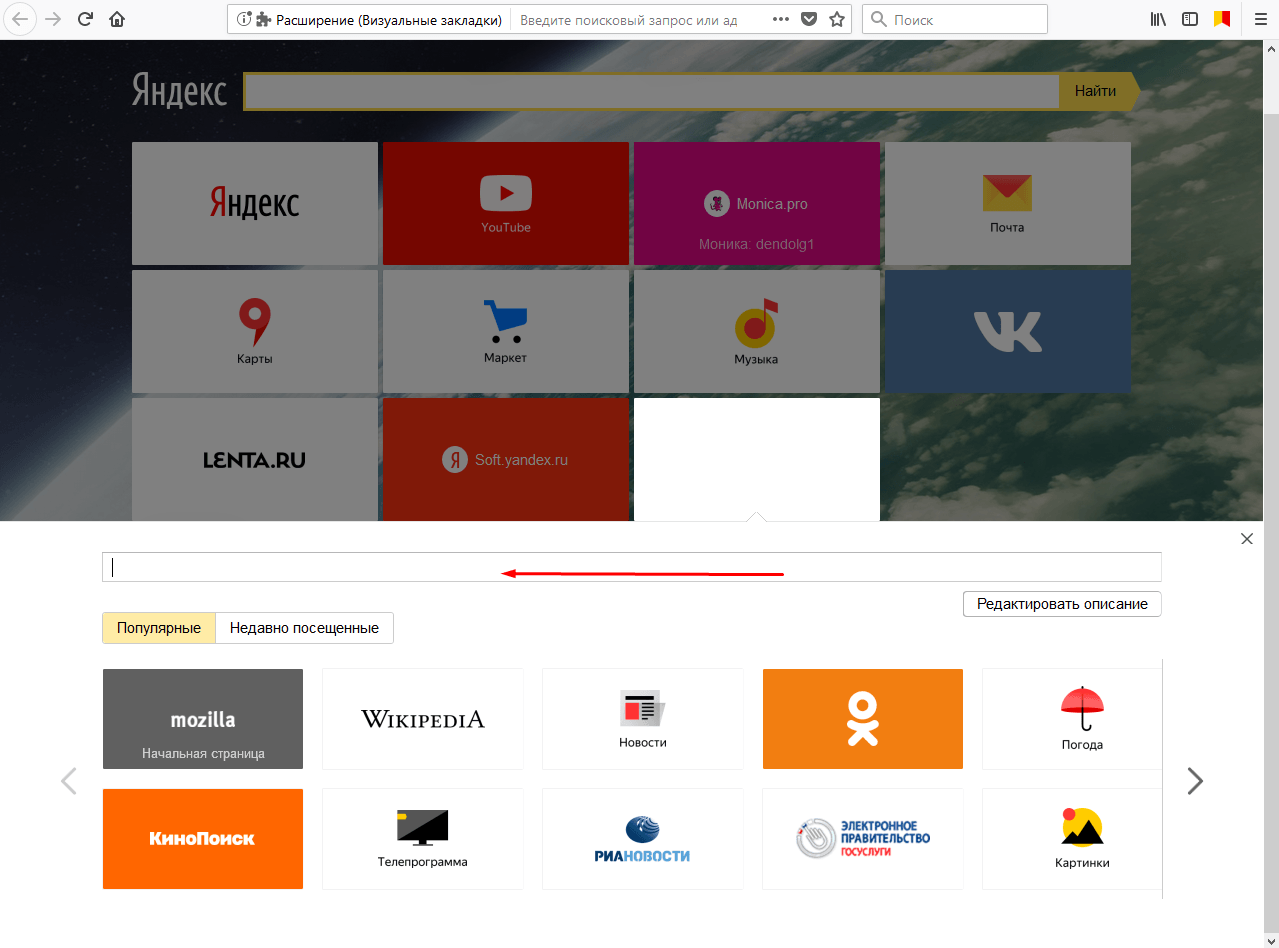Image resolution: width=1279 pixels, height=948 pixels.
Task: Go back with the browser back arrow
Action: tap(21, 19)
